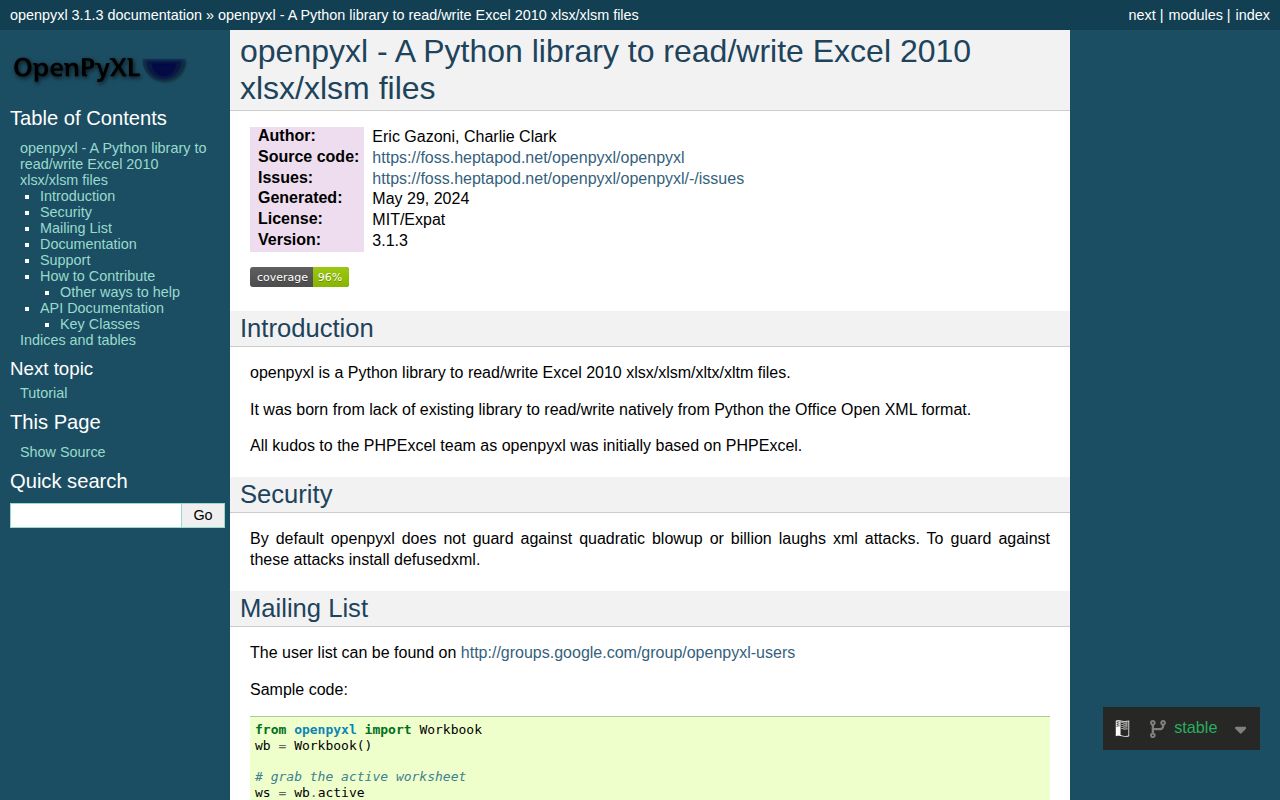
Task: Click the Security section heading
Action: click(286, 494)
